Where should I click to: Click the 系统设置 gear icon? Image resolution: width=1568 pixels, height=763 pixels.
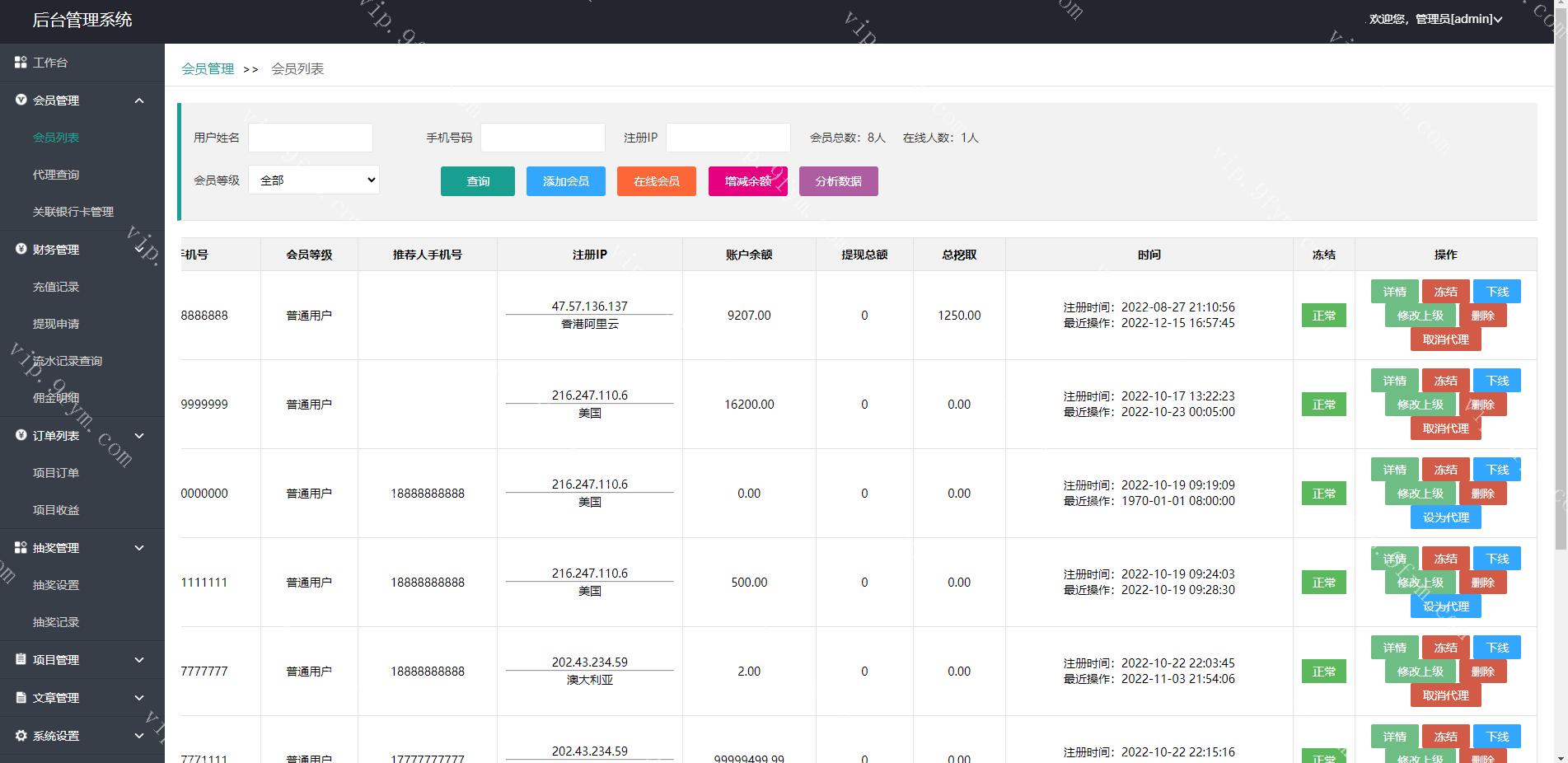point(21,735)
